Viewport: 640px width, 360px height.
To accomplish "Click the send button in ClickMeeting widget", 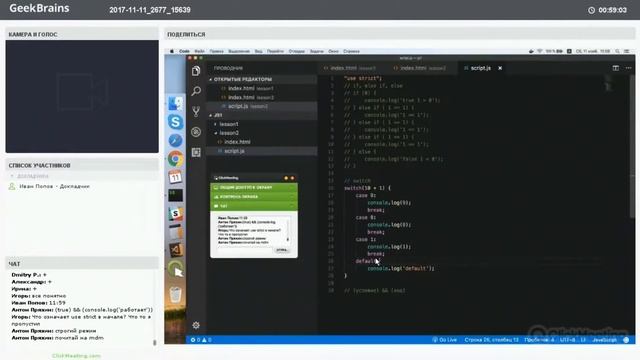I will click(282, 250).
